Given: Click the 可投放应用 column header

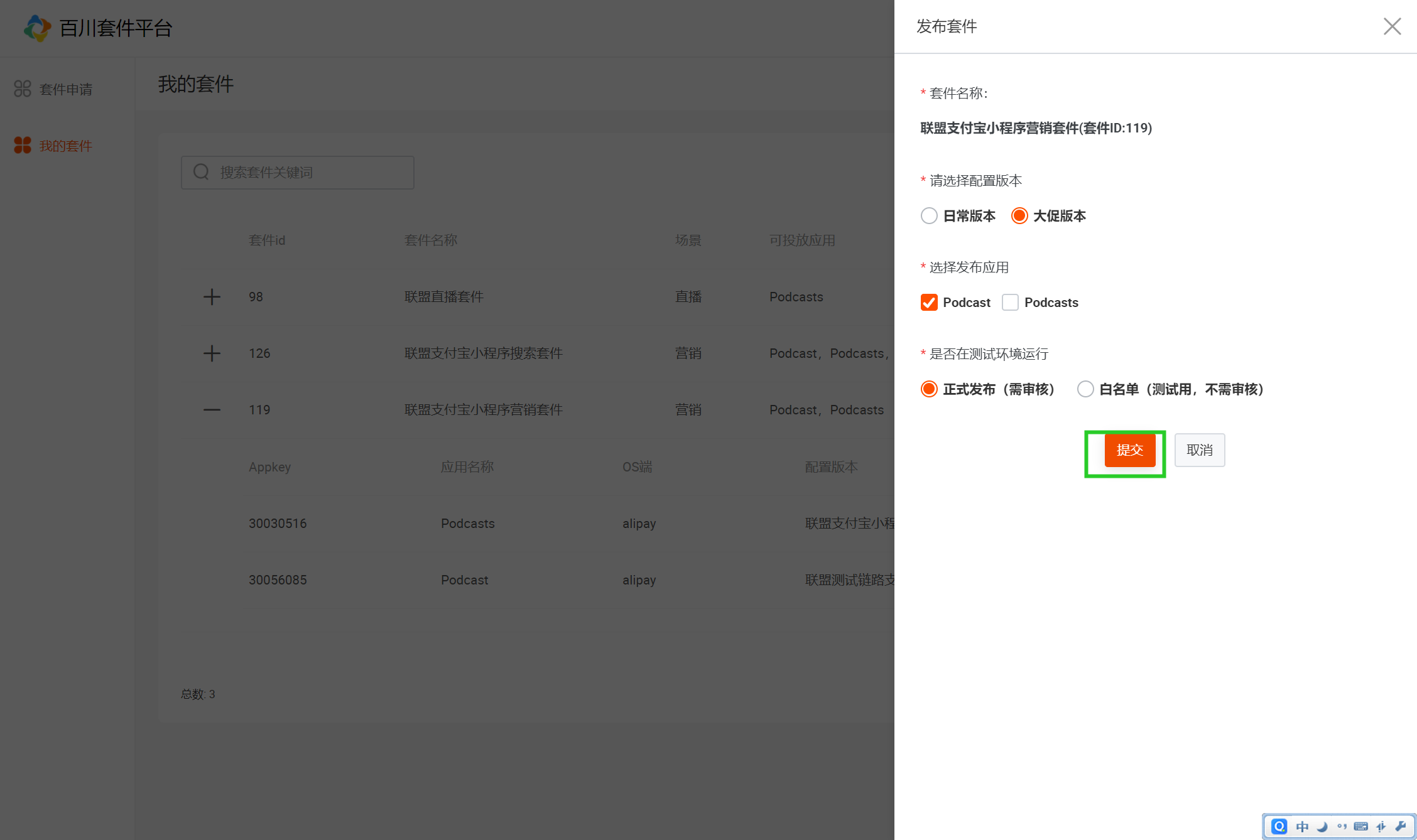Looking at the screenshot, I should (x=802, y=240).
